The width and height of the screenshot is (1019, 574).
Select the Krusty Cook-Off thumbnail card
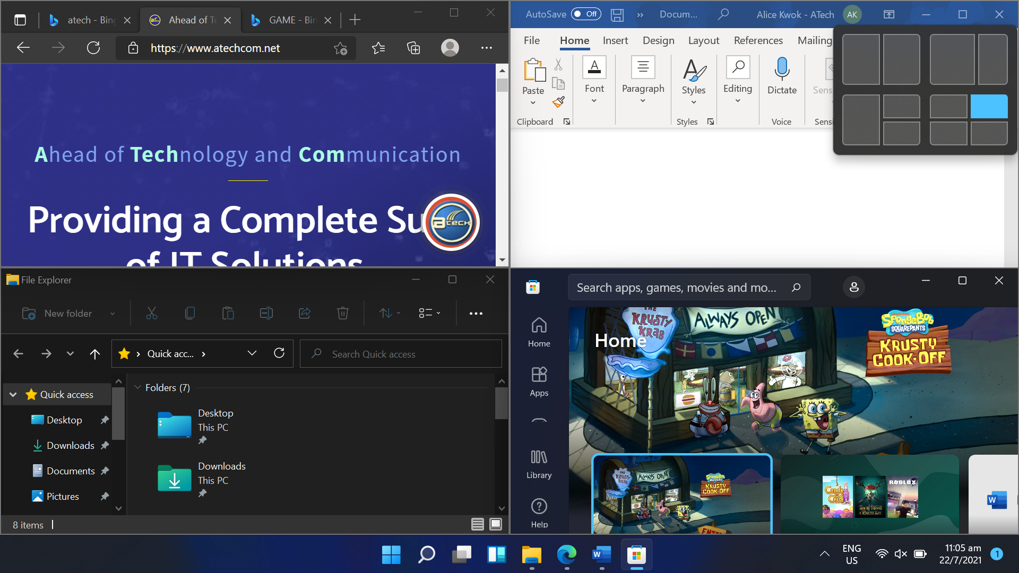pyautogui.click(x=682, y=494)
